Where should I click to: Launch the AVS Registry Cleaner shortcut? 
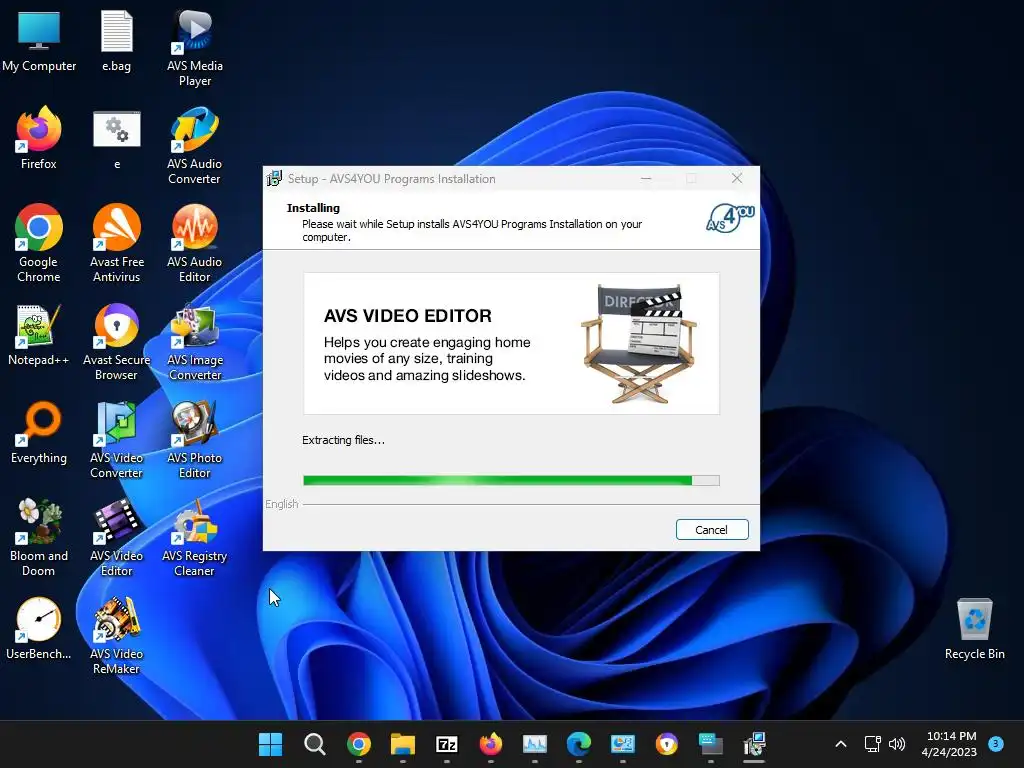pyautogui.click(x=195, y=538)
